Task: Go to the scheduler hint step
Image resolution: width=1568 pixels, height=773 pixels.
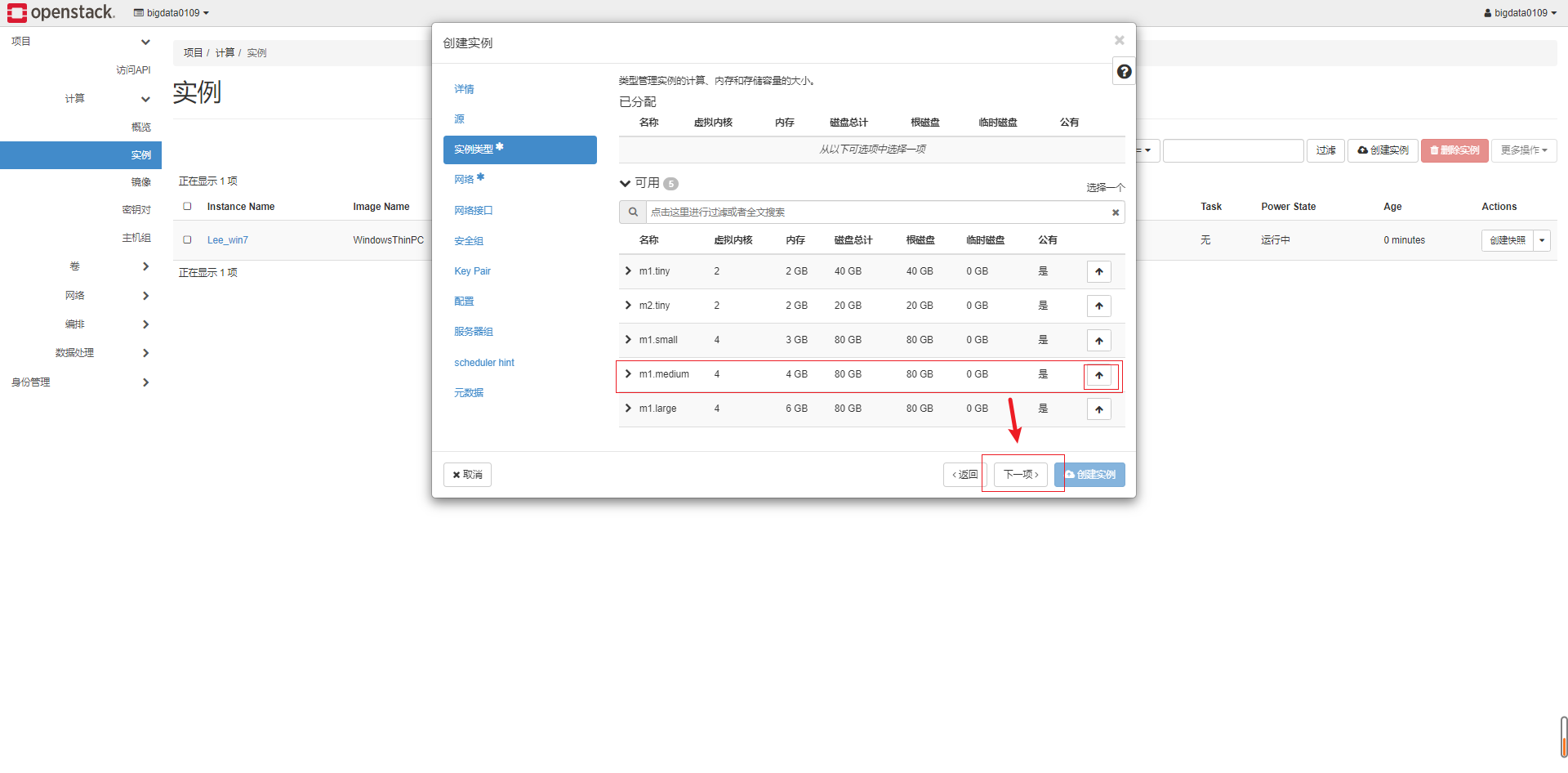Action: (484, 363)
